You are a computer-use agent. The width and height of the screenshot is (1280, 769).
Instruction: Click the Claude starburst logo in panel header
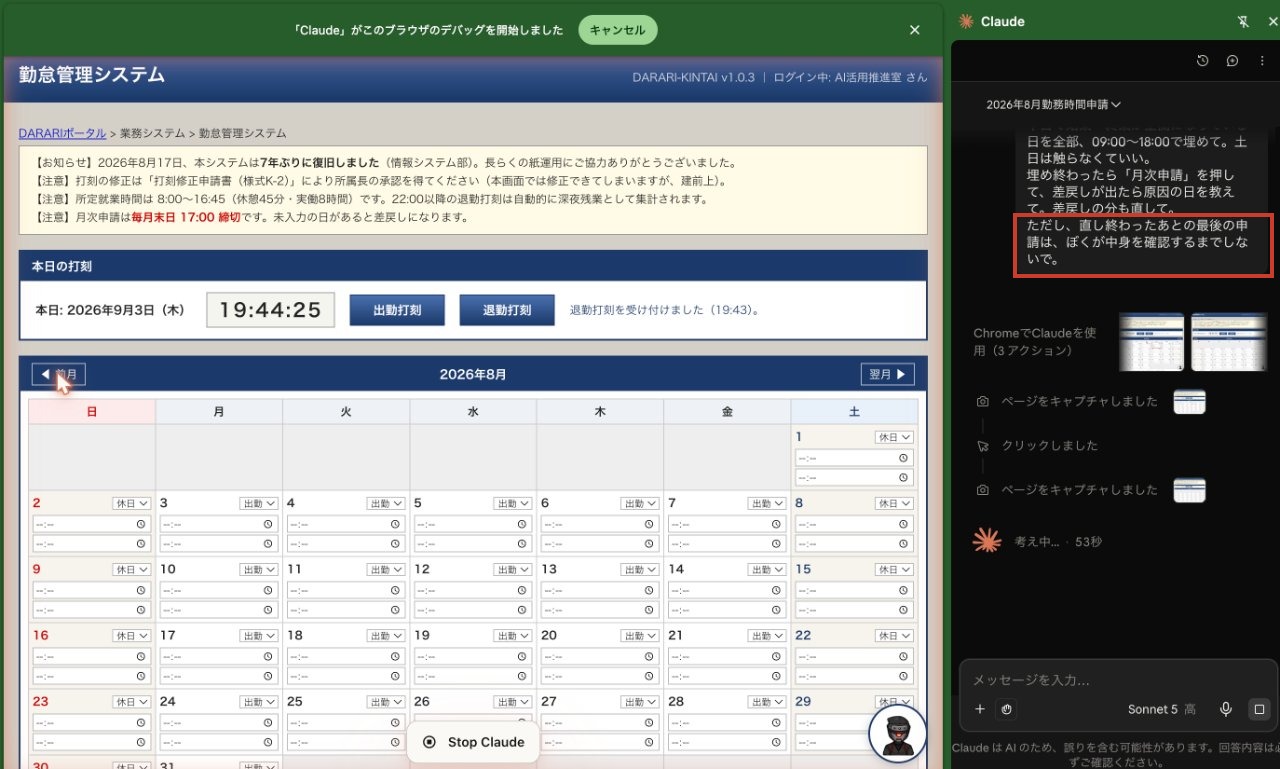pos(966,21)
